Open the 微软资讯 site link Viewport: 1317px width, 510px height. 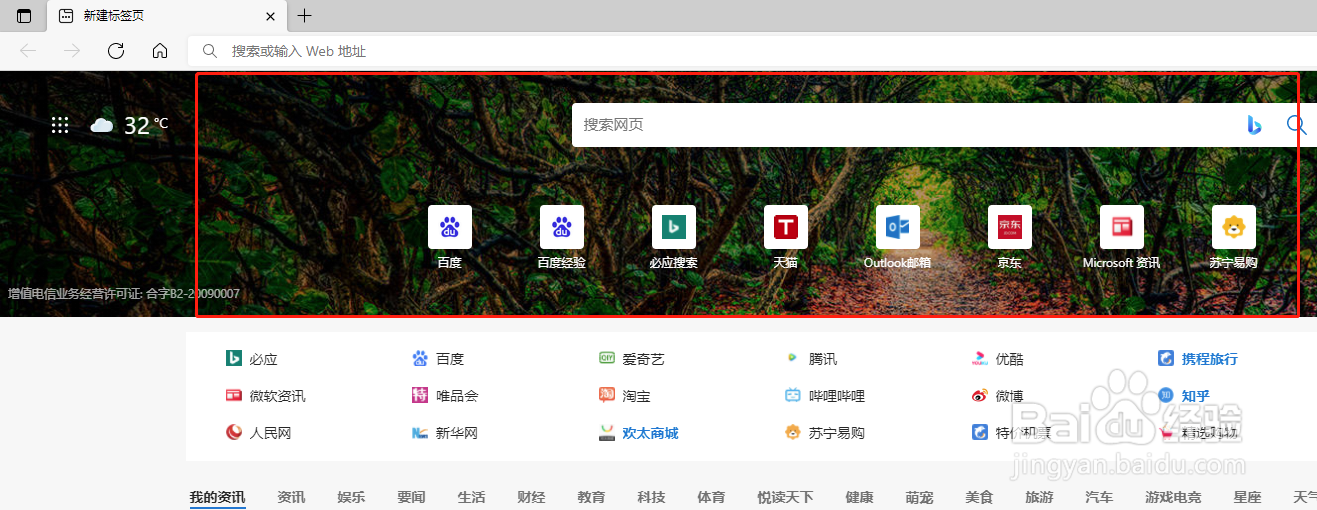click(x=265, y=396)
